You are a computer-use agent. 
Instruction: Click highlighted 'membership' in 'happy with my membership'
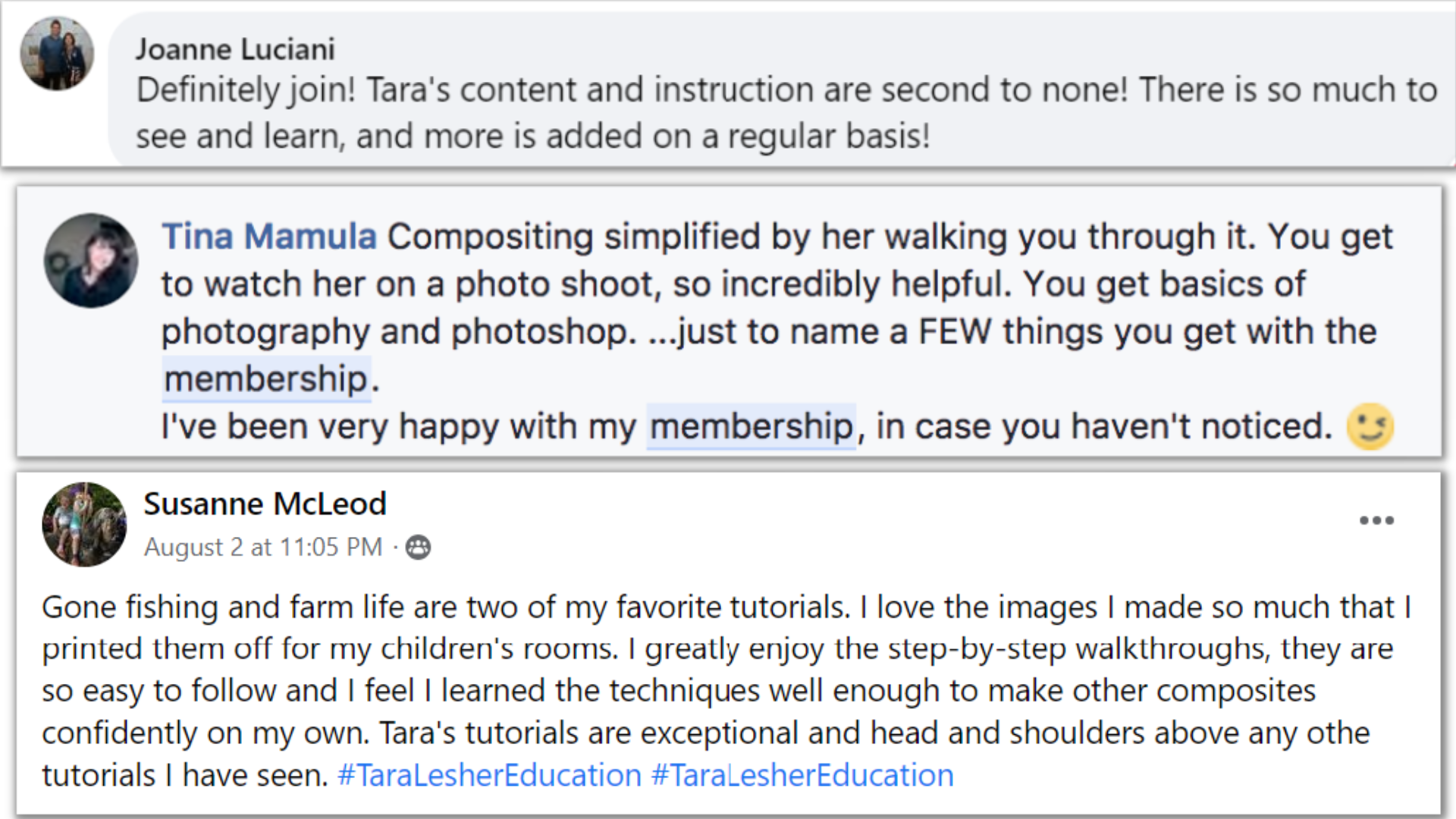(x=752, y=426)
